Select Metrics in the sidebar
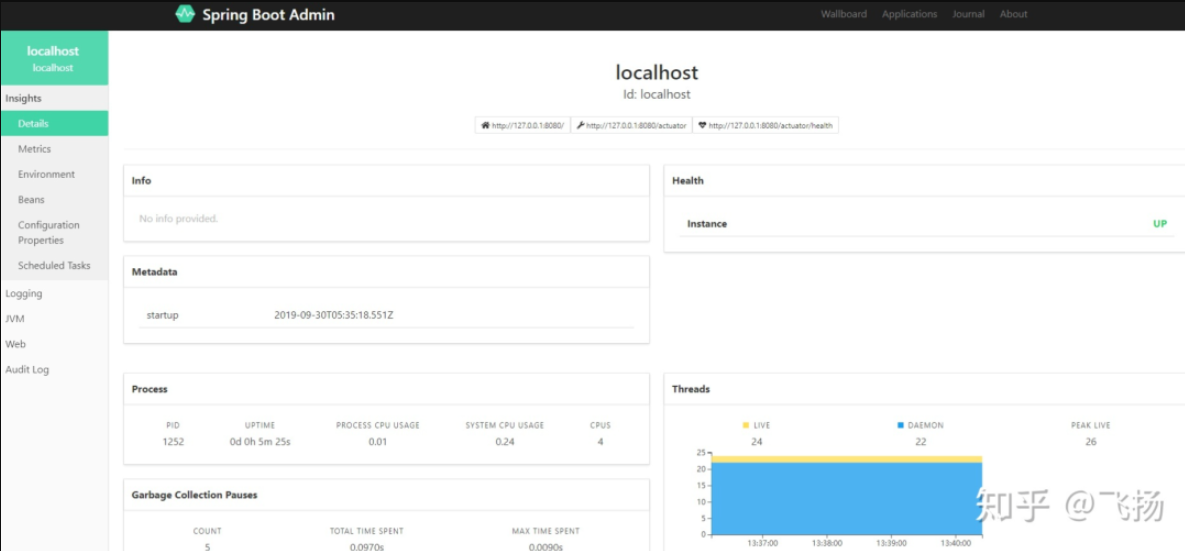 (x=34, y=149)
